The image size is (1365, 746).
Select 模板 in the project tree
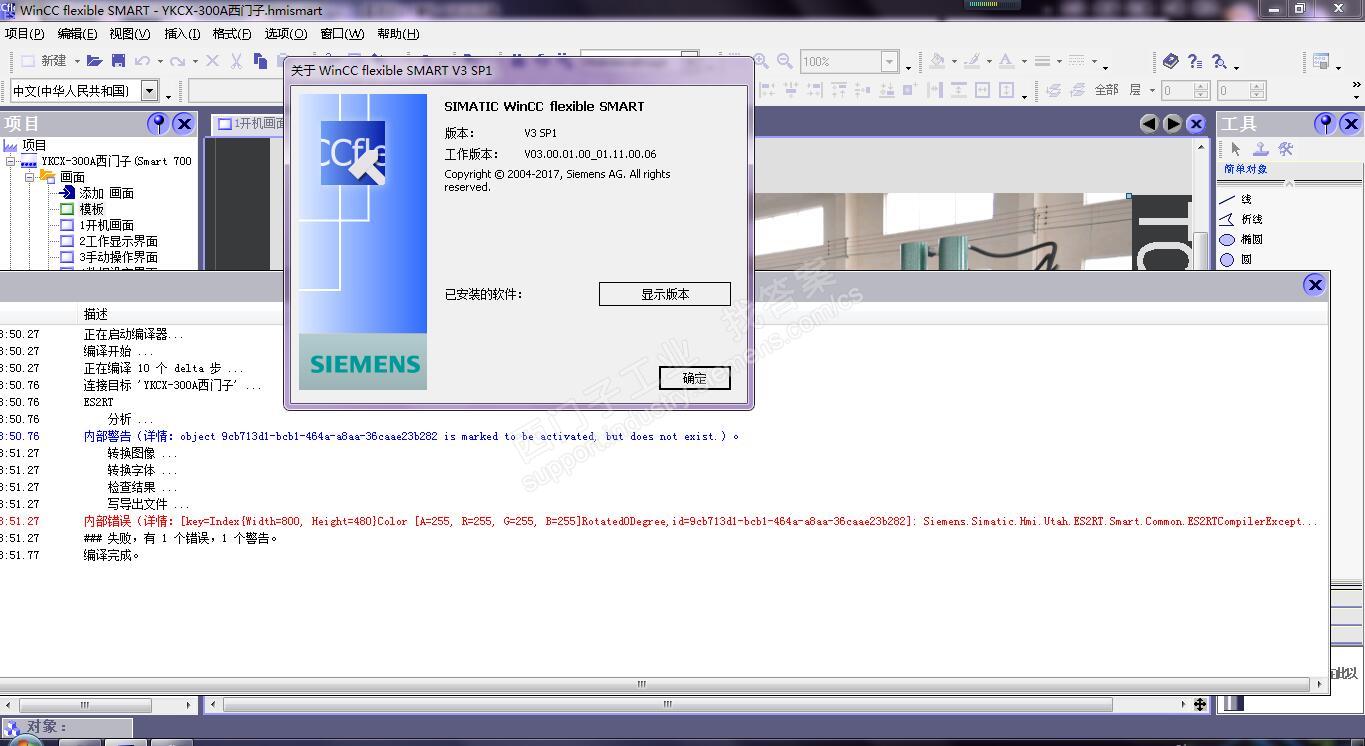[x=91, y=209]
